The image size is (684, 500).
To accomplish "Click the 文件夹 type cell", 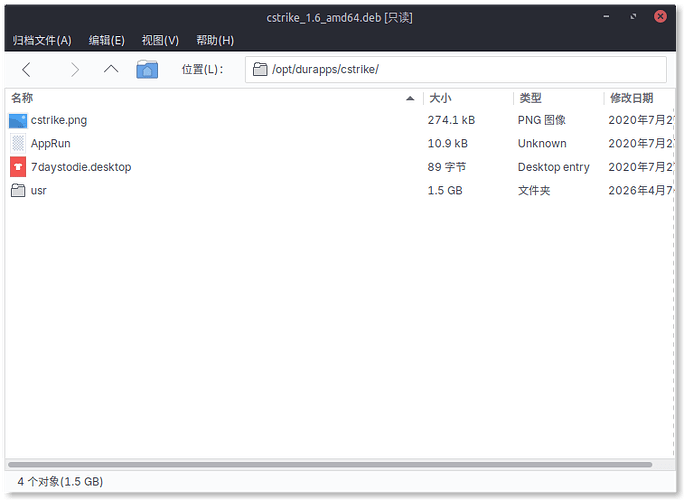I will (x=534, y=191).
